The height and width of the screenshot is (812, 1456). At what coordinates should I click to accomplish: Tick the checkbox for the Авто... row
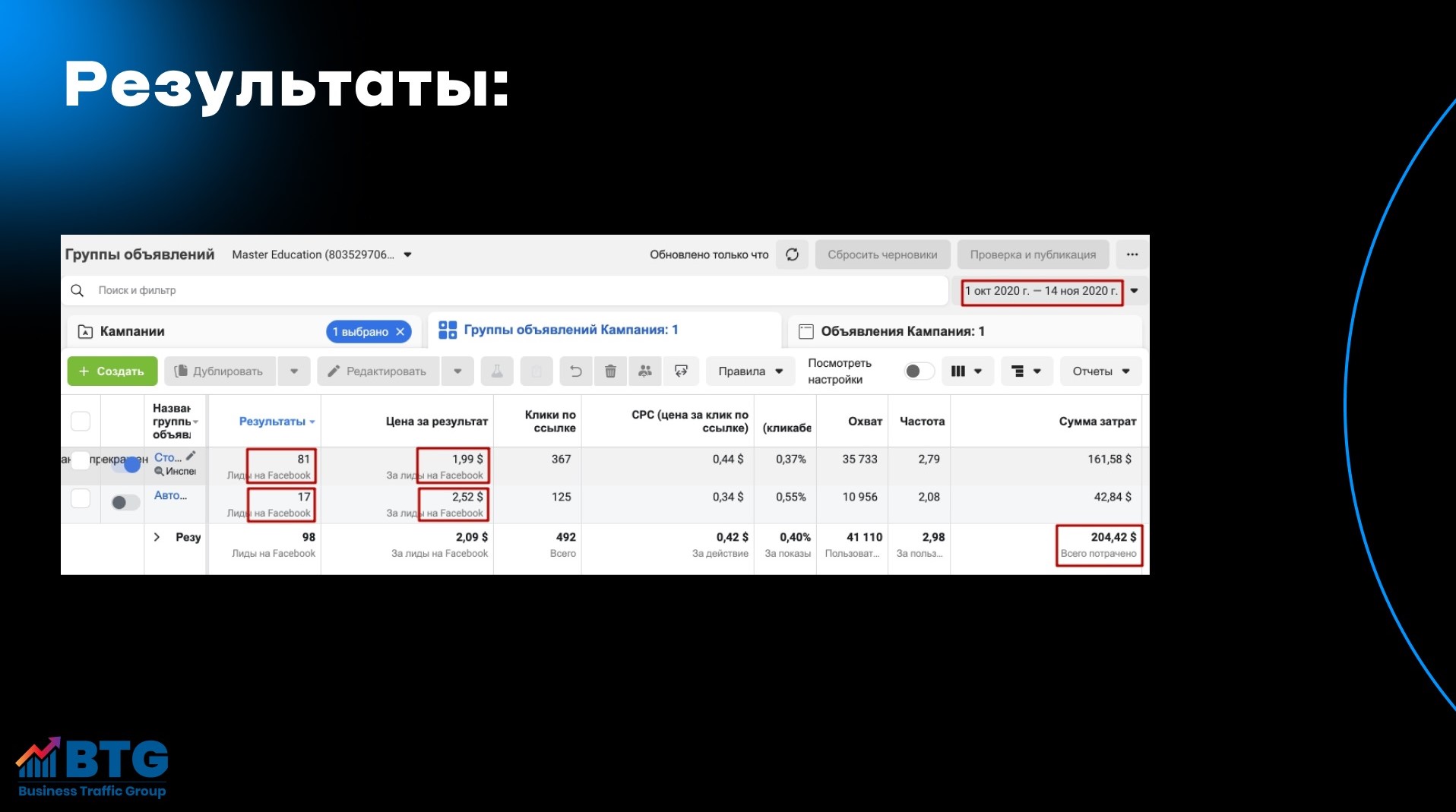pos(81,498)
